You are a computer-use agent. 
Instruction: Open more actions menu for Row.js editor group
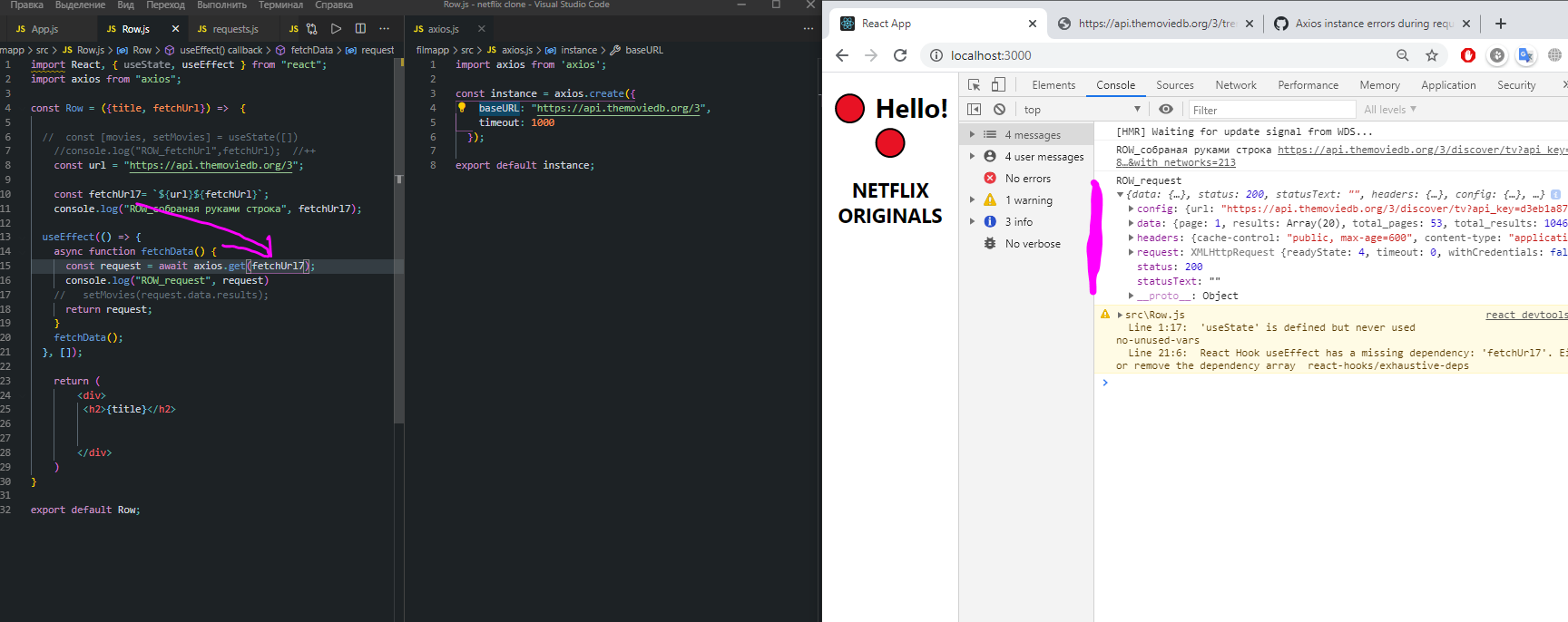[x=384, y=29]
